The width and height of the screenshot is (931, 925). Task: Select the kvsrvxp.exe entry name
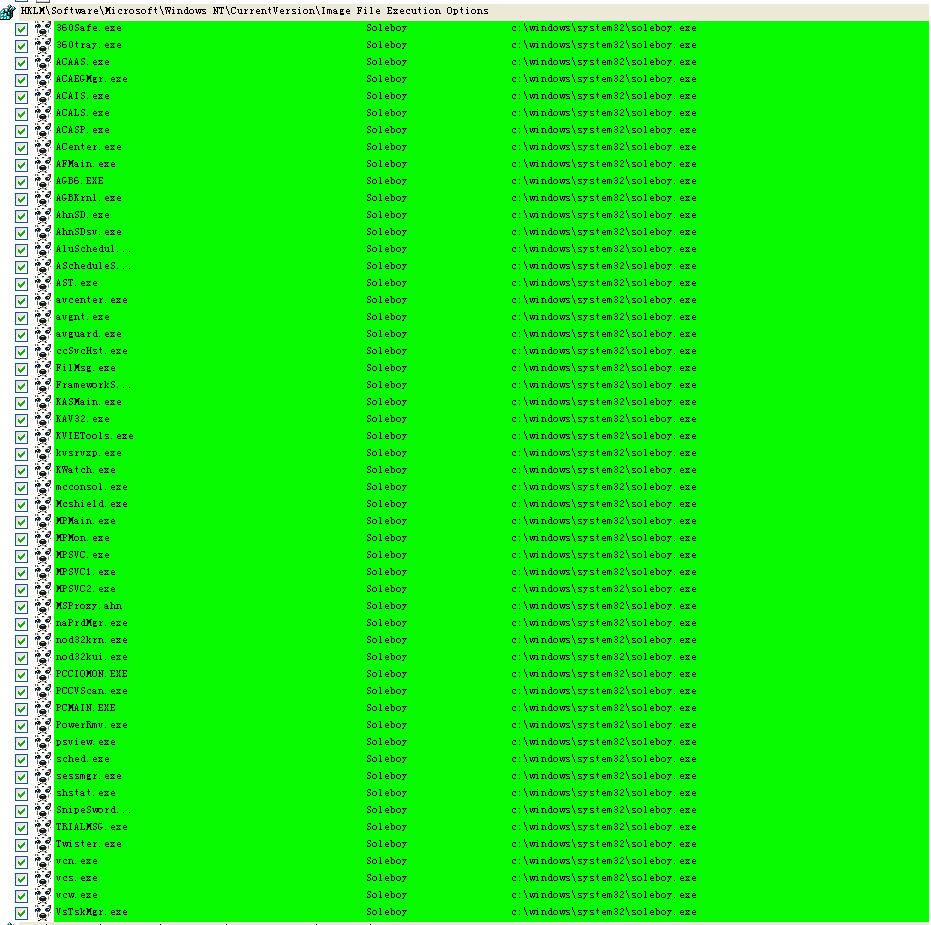pyautogui.click(x=88, y=453)
